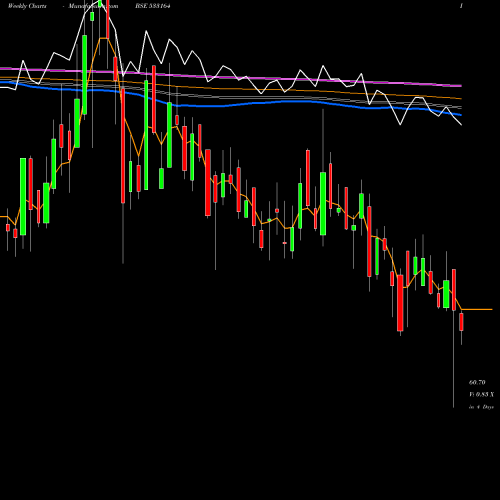This screenshot has width=500, height=500.
Task: Click the 'in 4 Days' label
Action: coord(481,407)
